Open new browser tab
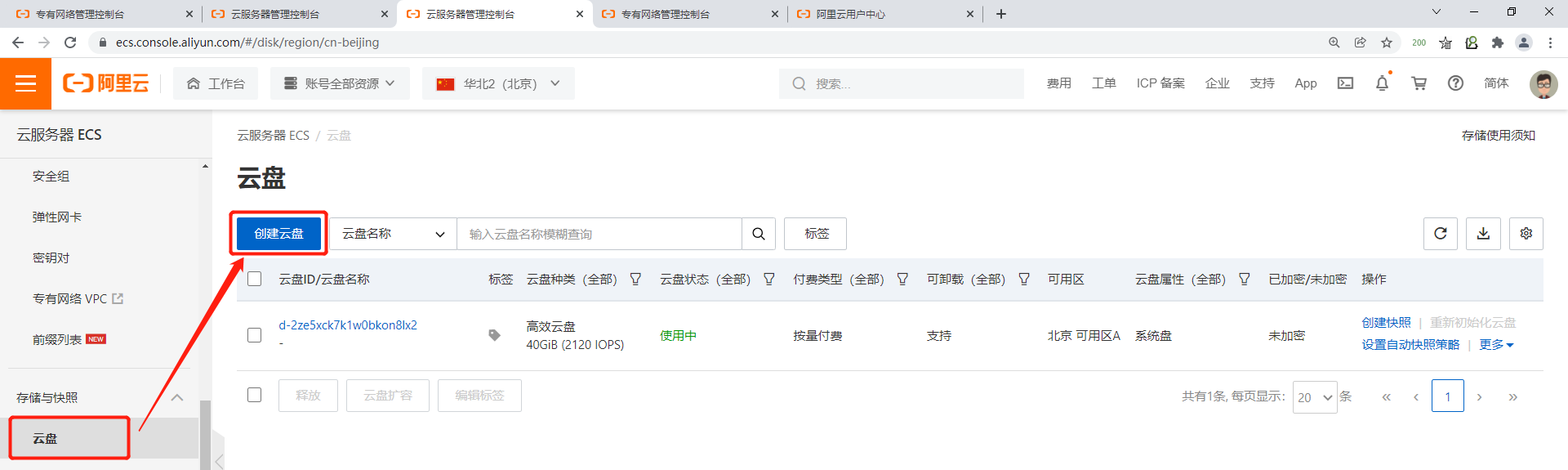Image resolution: width=1568 pixels, height=470 pixels. 1001,14
